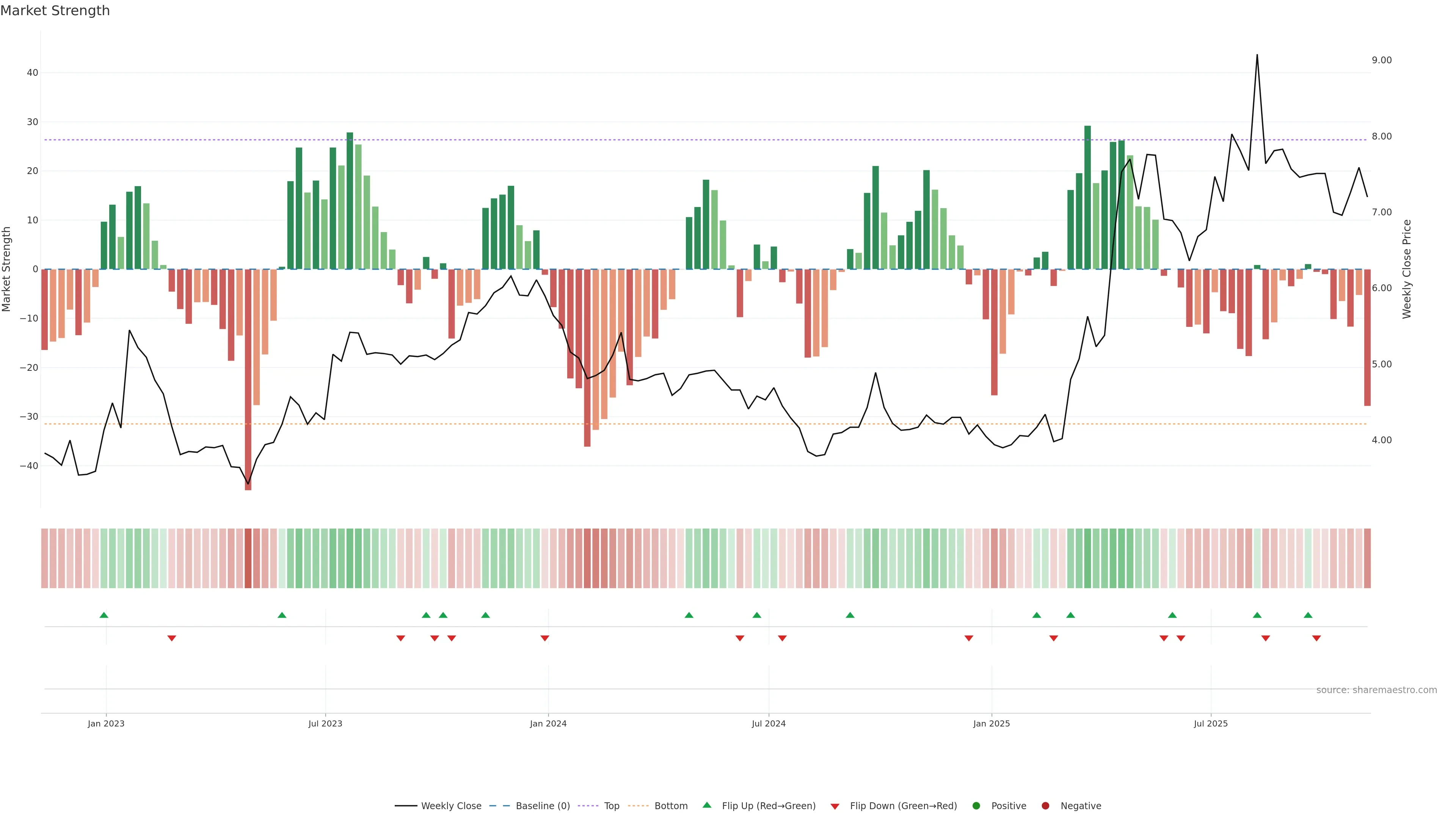Viewport: 1456px width, 819px height.
Task: Click the red Negative legend dot
Action: click(1045, 805)
